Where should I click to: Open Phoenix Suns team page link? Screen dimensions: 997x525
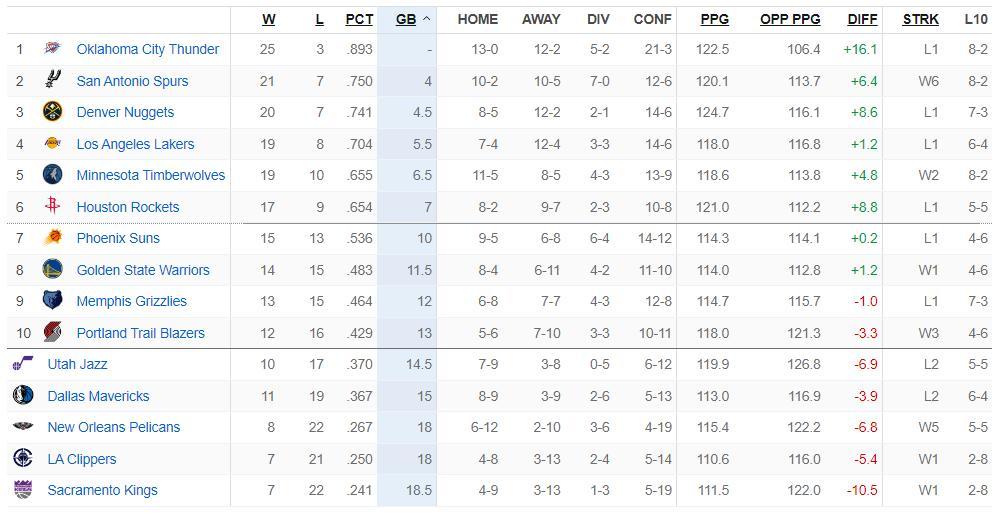point(118,238)
